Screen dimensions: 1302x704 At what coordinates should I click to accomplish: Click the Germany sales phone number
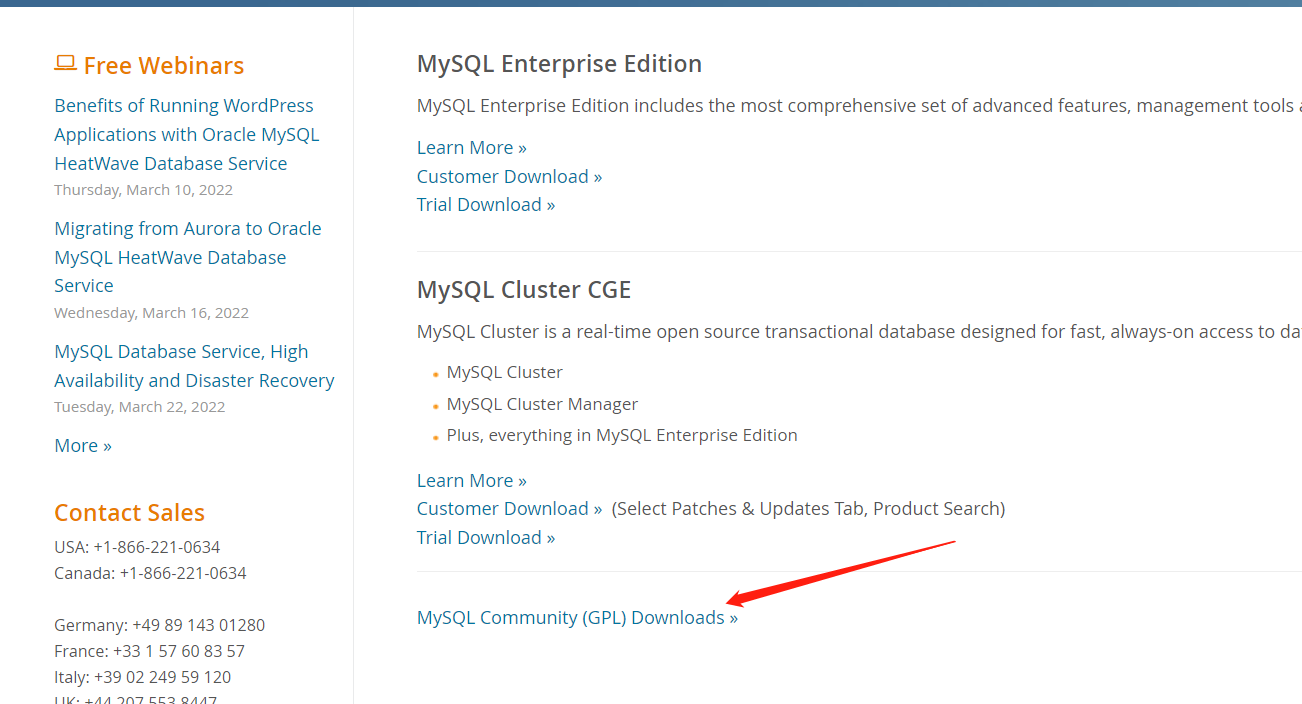coord(198,626)
